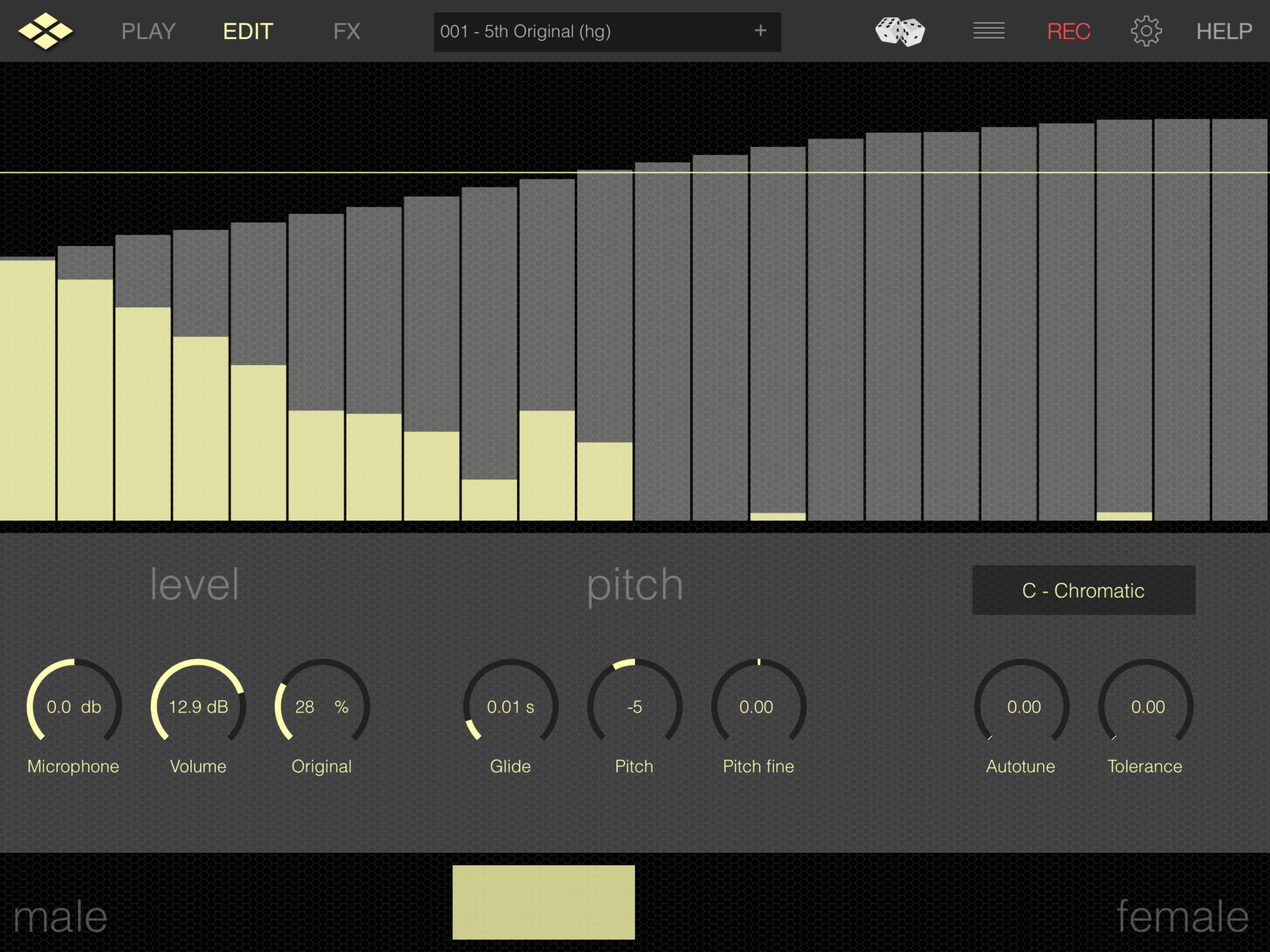Screen dimensions: 1270x952
Task: Randomize preset with the dice icon
Action: point(900,31)
